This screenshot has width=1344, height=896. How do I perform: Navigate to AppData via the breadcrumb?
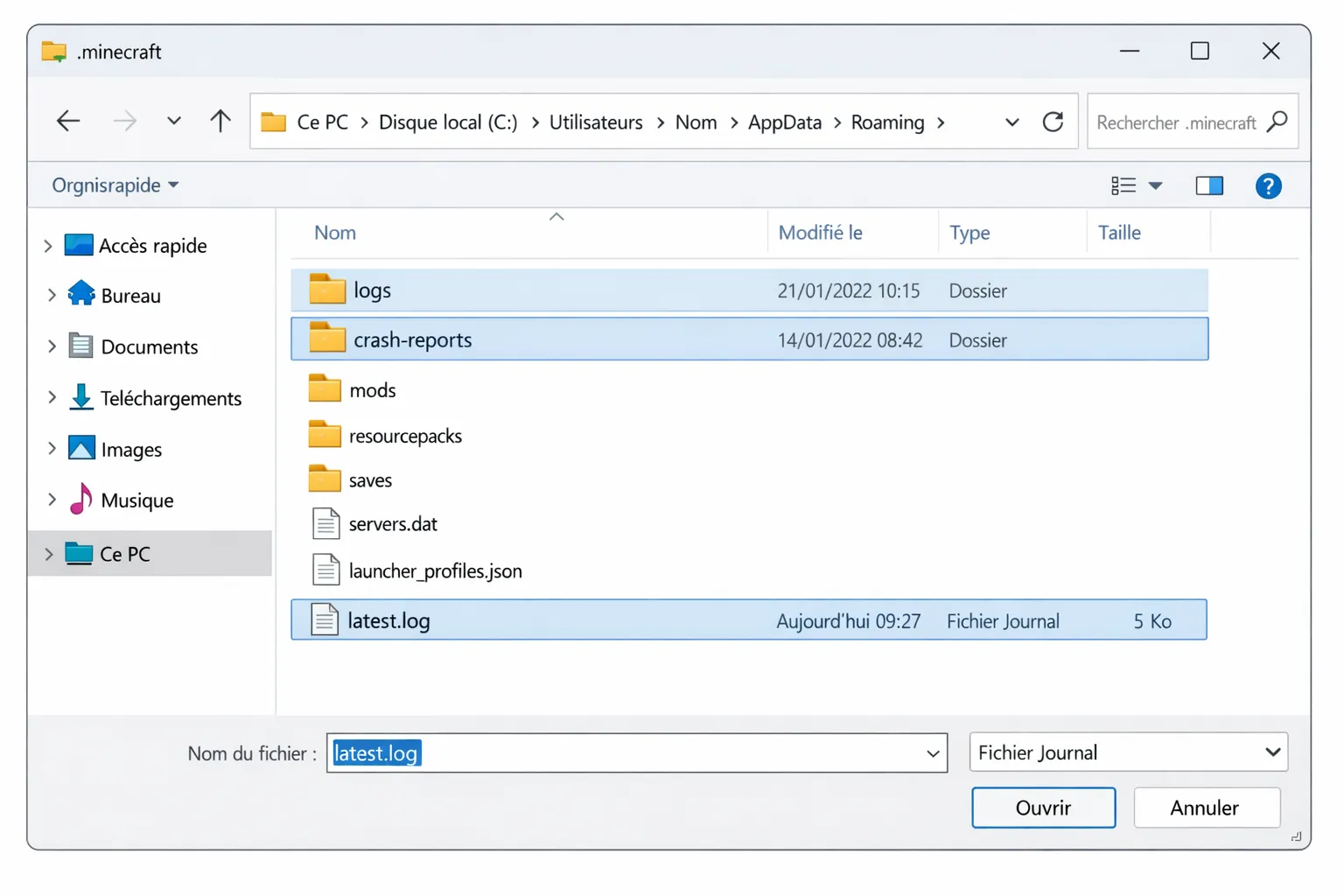click(784, 122)
